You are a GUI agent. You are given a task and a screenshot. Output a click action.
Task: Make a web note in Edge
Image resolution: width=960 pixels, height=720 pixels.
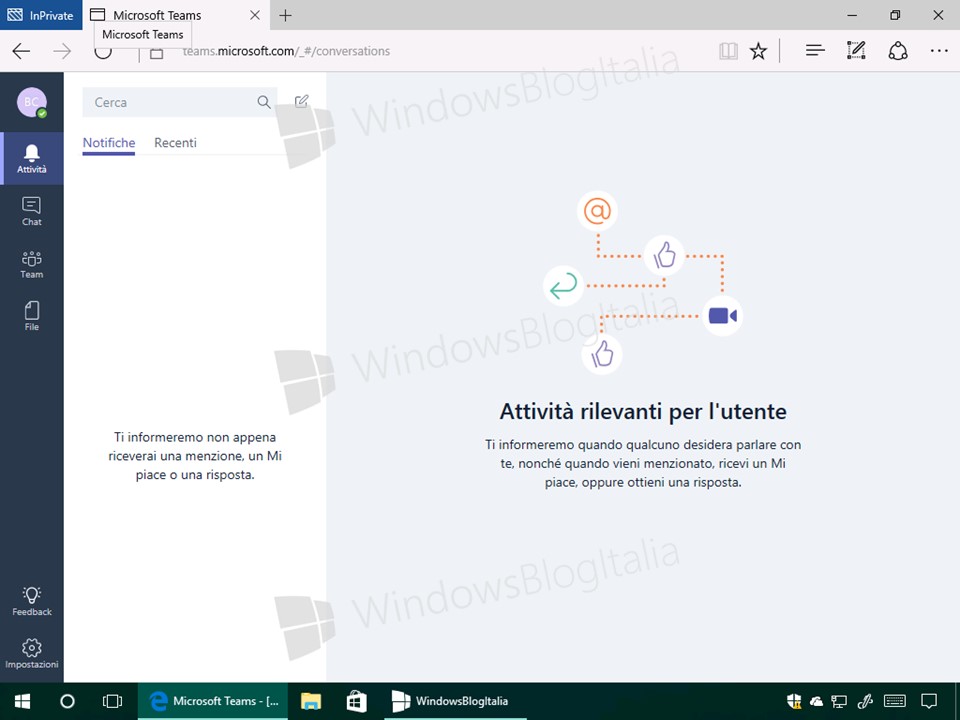pyautogui.click(x=856, y=50)
